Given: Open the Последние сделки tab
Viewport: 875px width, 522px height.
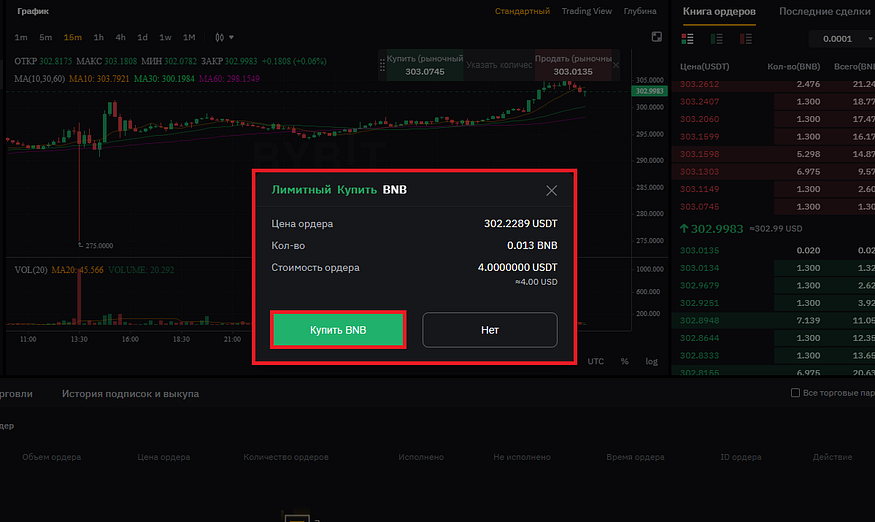Looking at the screenshot, I should (825, 12).
